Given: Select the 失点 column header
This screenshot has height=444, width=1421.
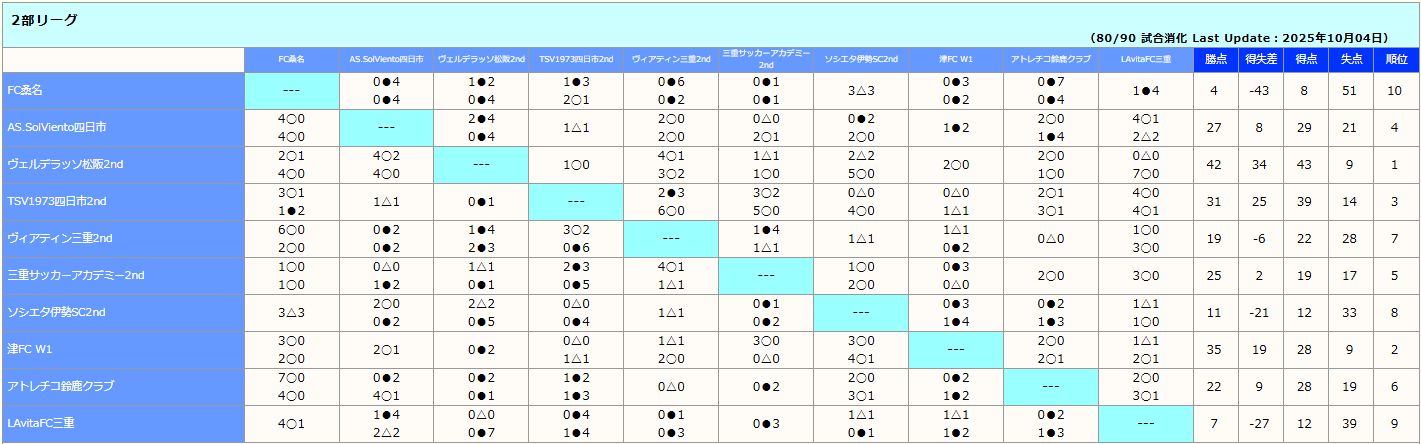Looking at the screenshot, I should 1350,59.
